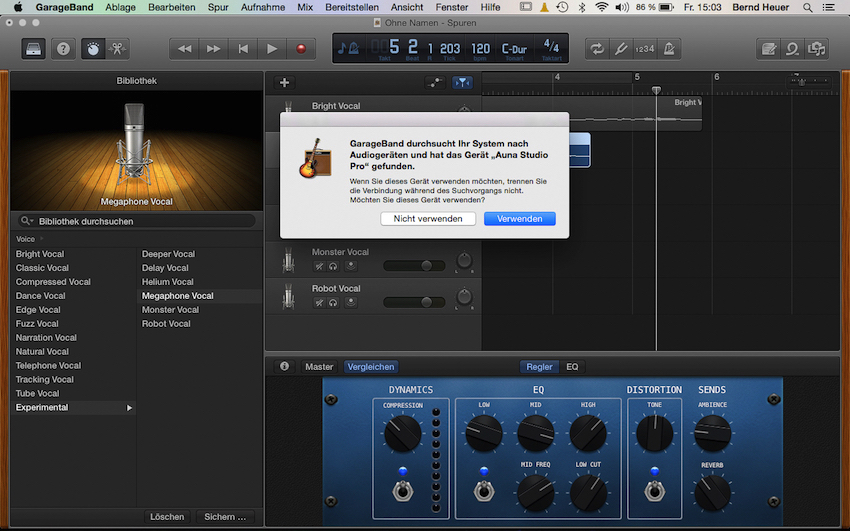850x531 pixels.
Task: Click the Robot Vocal pan knob
Action: click(464, 297)
